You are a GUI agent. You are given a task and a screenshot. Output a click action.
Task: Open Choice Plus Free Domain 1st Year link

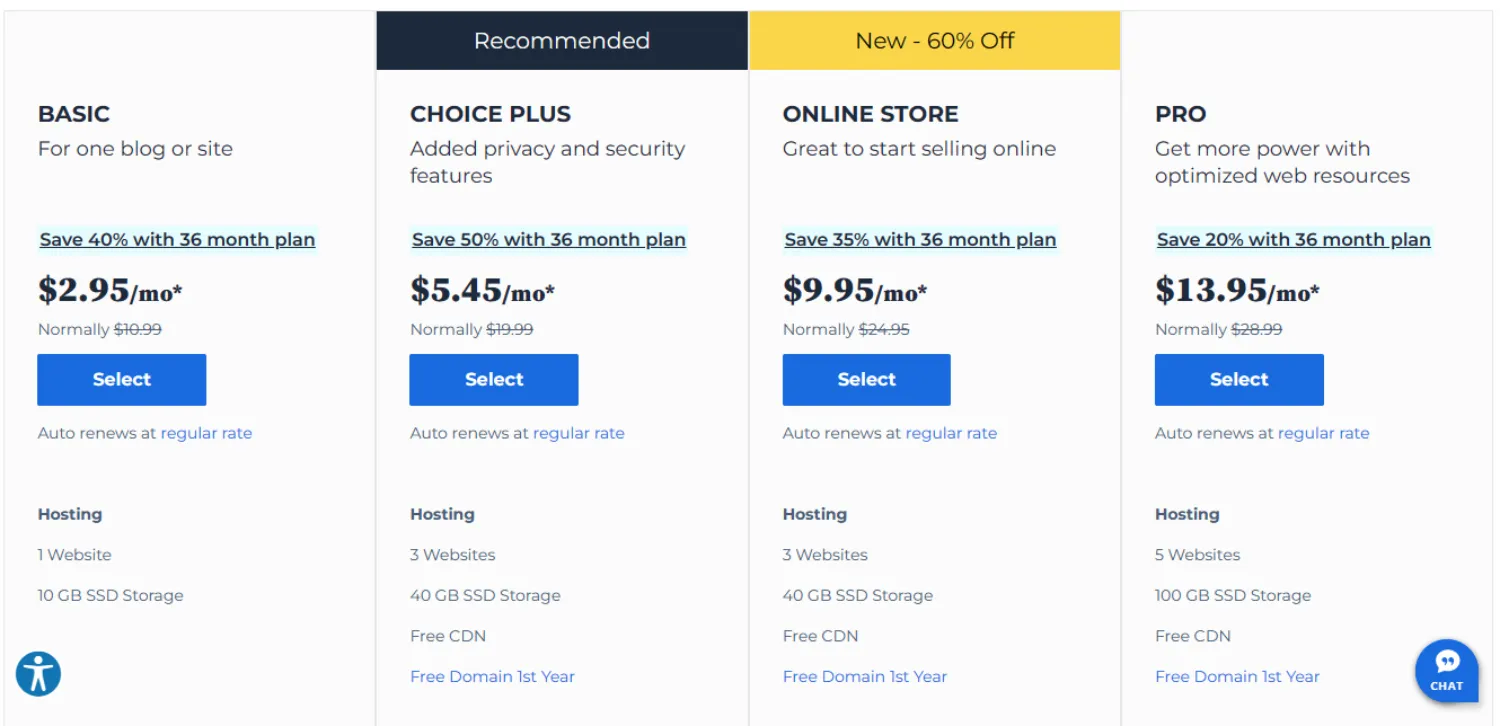(492, 676)
